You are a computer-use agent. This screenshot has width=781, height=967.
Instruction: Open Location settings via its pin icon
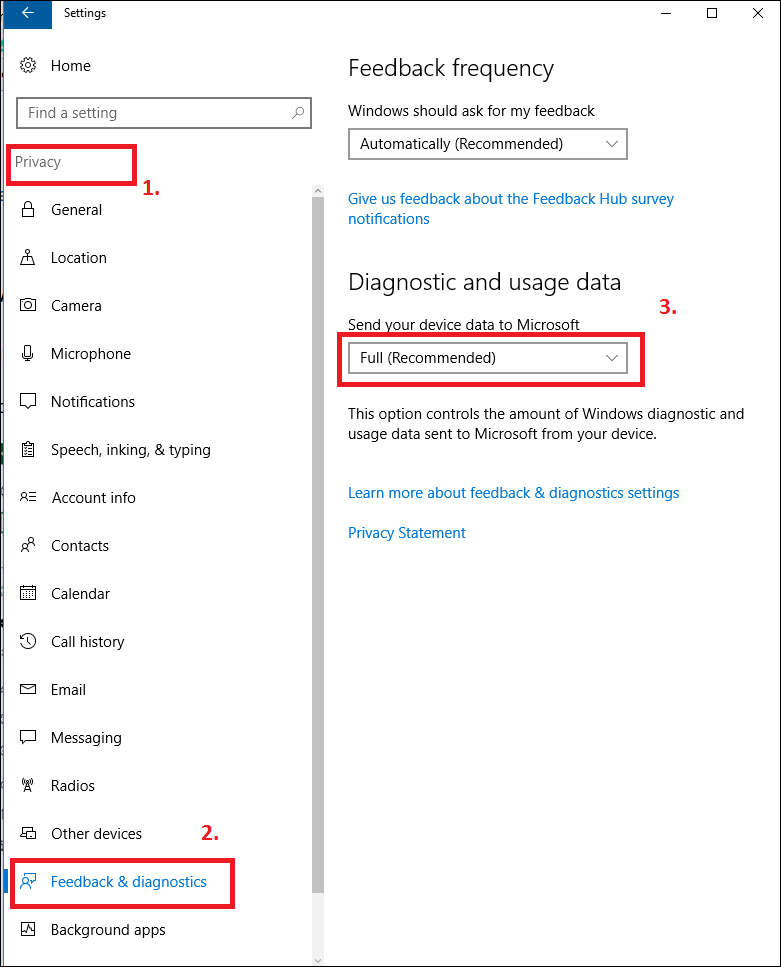click(28, 257)
